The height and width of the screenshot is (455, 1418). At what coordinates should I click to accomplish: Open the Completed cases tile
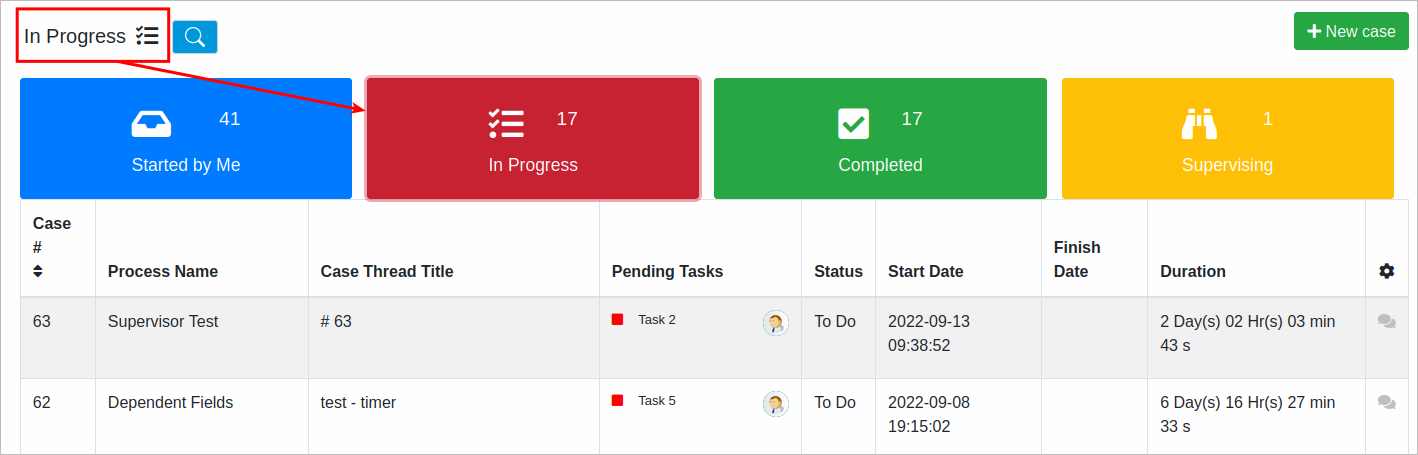pyautogui.click(x=880, y=139)
